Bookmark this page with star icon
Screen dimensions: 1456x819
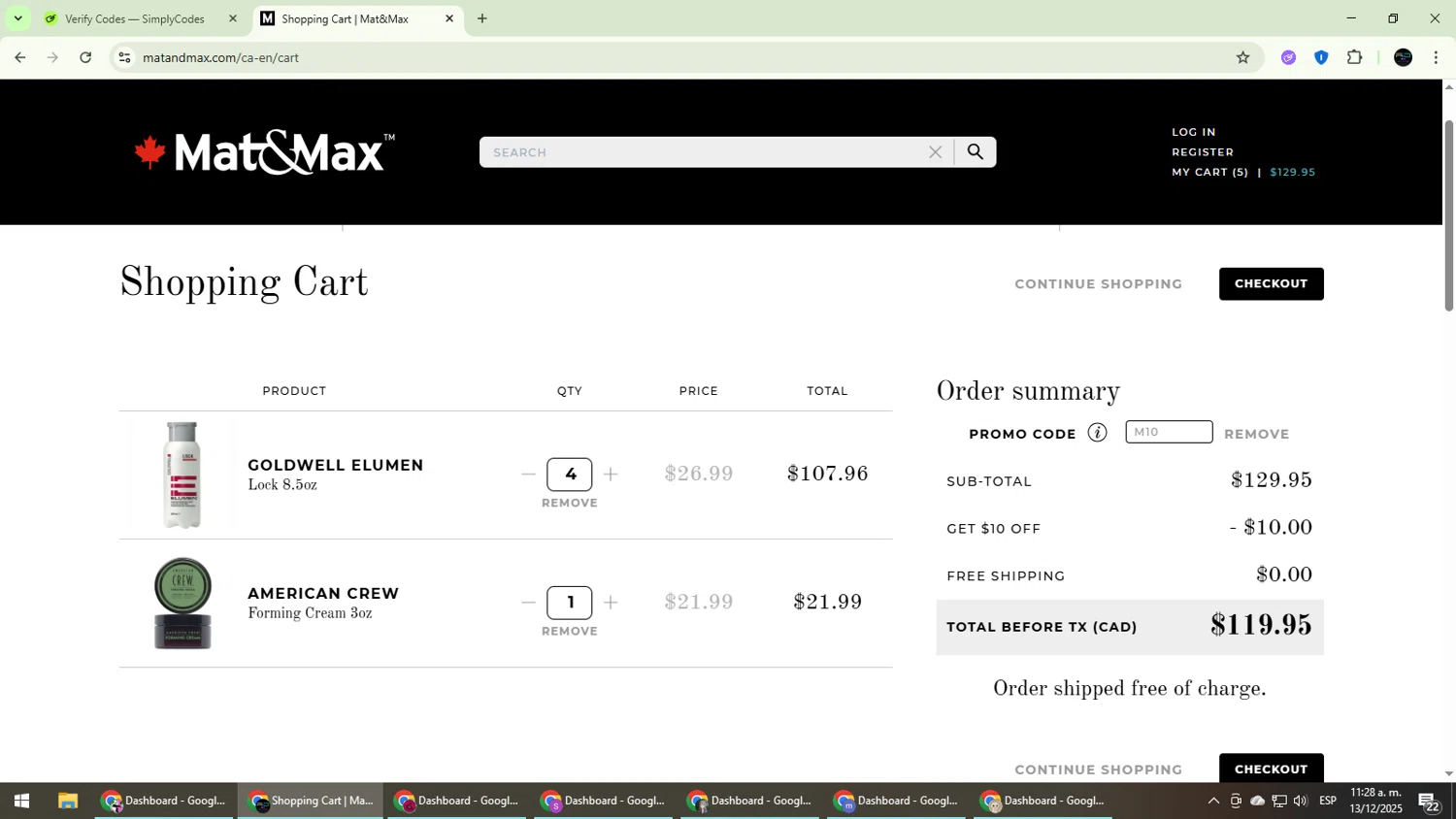tap(1242, 57)
